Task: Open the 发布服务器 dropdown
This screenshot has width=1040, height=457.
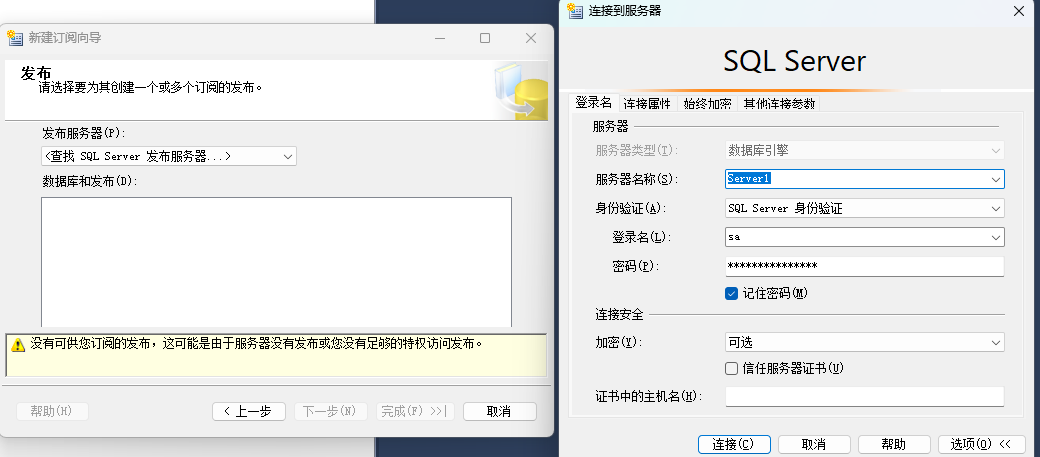Action: point(168,157)
